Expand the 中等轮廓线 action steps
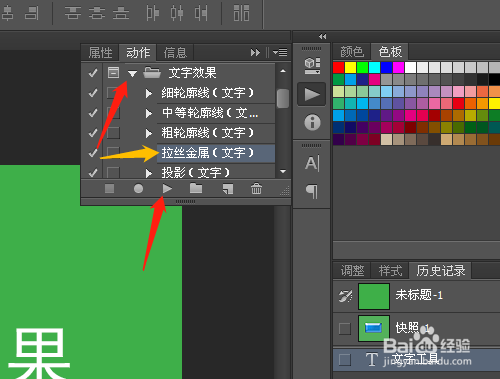 pos(149,113)
